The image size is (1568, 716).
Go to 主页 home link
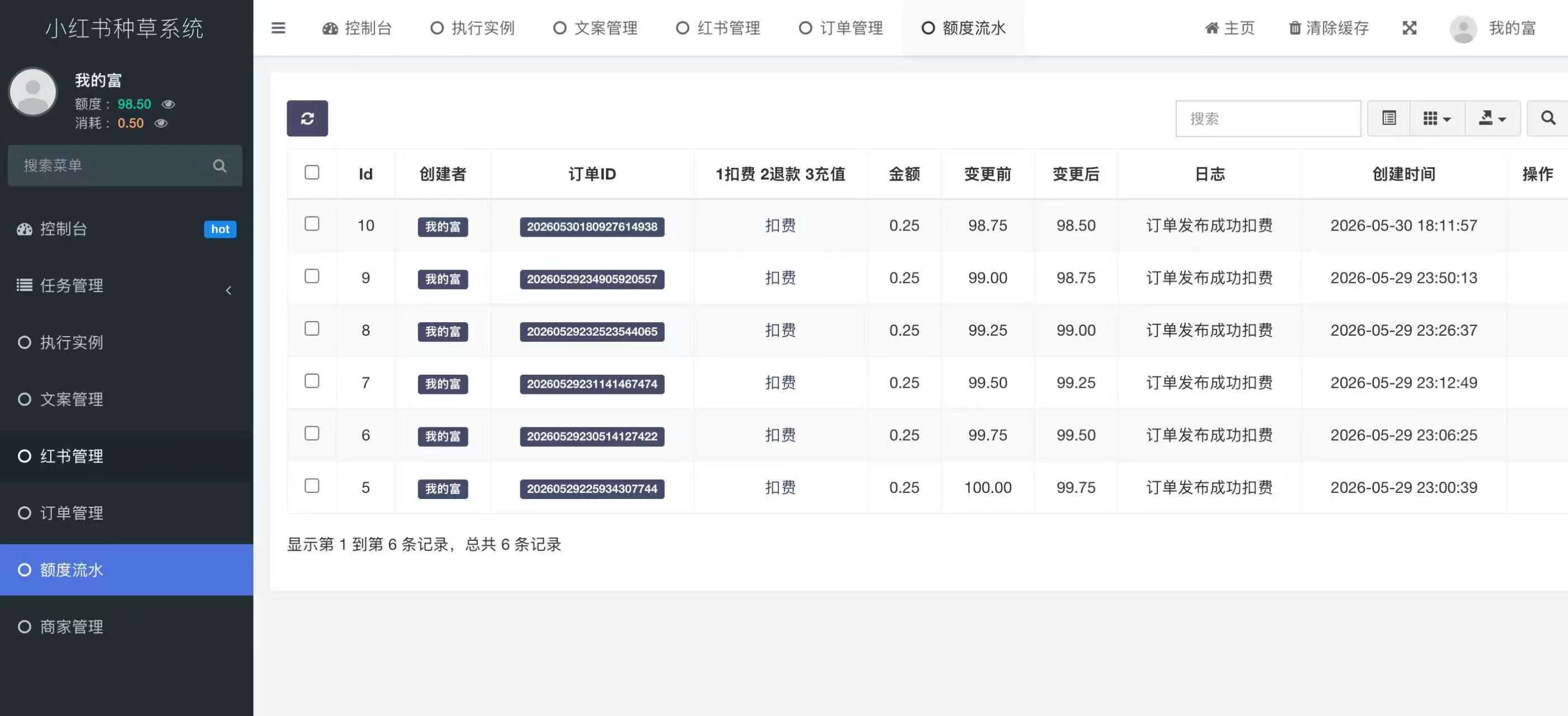(x=1229, y=28)
